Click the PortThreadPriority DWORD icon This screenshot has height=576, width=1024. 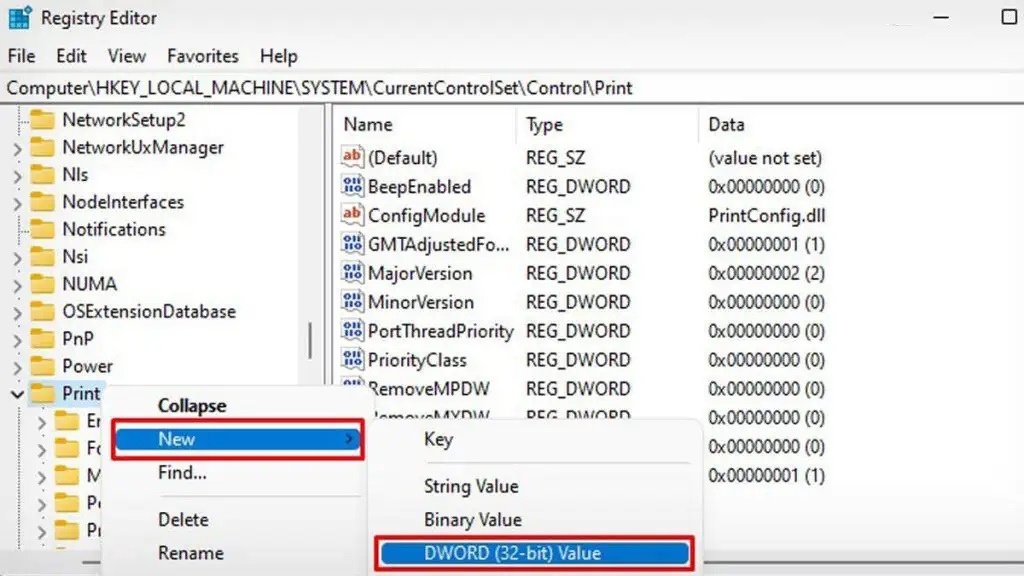click(352, 330)
